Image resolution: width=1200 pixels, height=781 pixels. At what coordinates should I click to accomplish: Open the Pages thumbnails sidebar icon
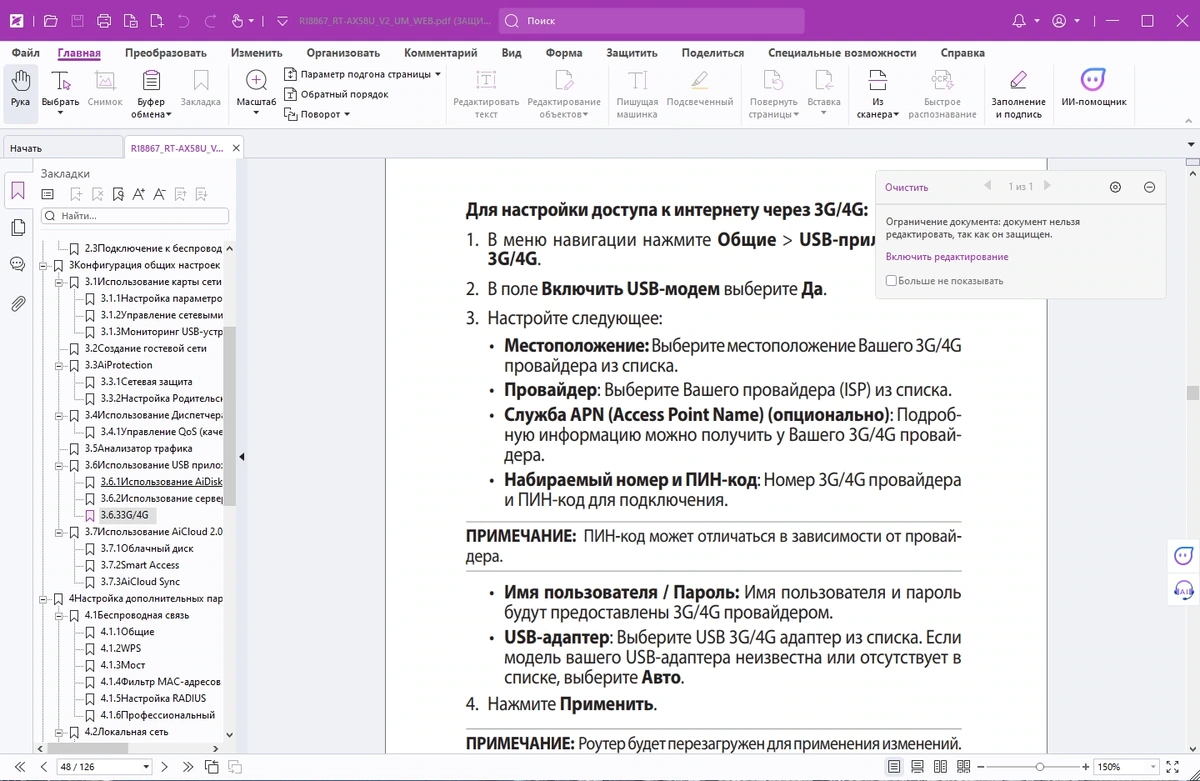[x=18, y=228]
